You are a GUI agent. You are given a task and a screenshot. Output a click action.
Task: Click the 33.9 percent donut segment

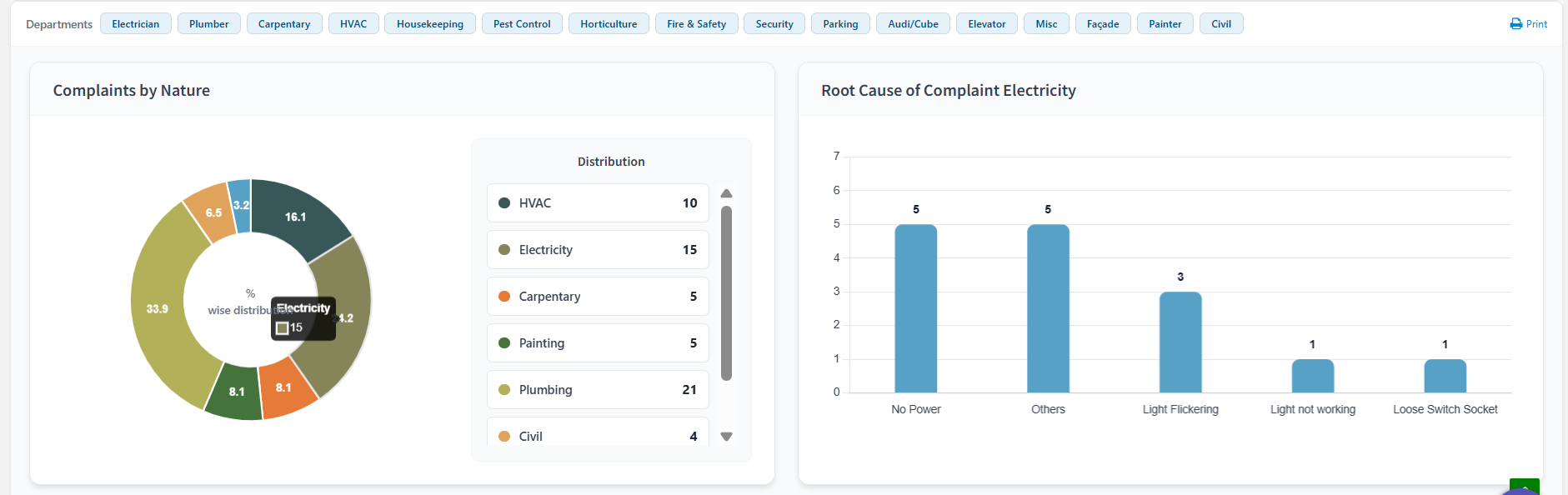click(158, 308)
